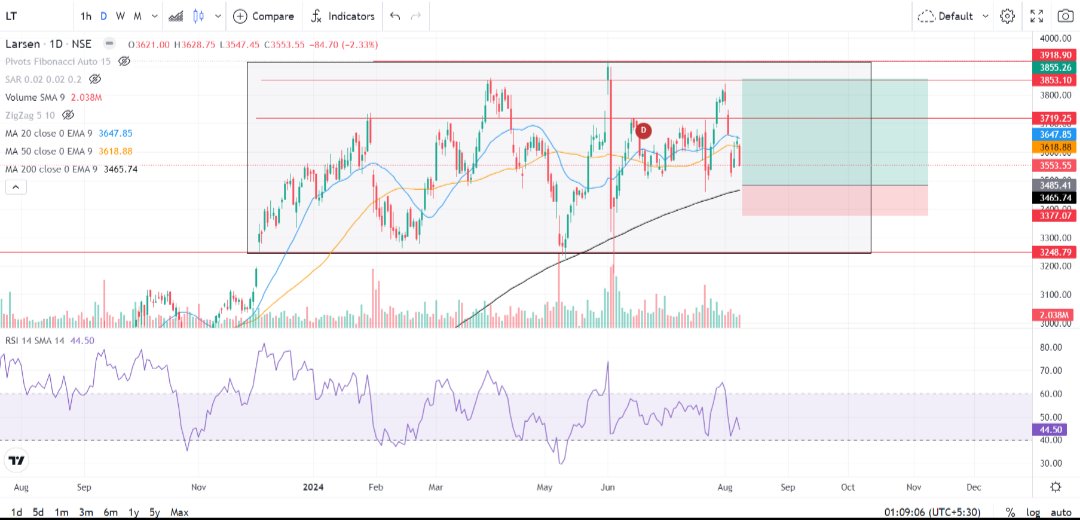Set range to 1m
The height and width of the screenshot is (520, 1080).
click(61, 512)
